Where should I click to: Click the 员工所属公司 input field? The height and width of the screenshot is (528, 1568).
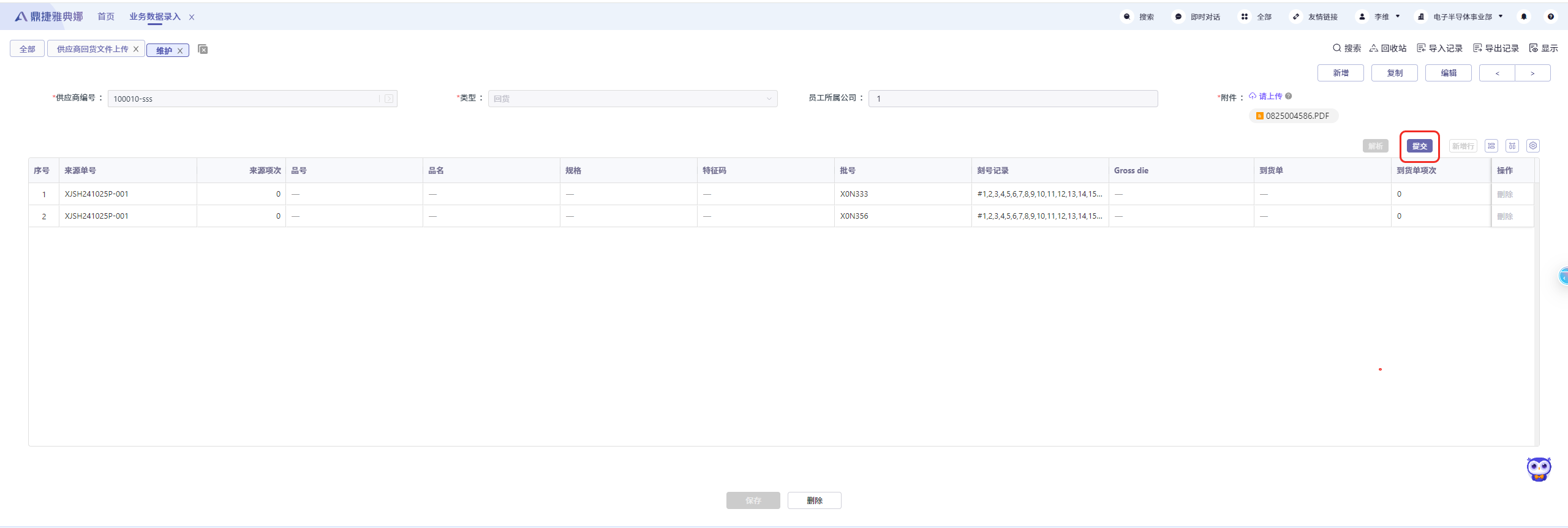1013,99
